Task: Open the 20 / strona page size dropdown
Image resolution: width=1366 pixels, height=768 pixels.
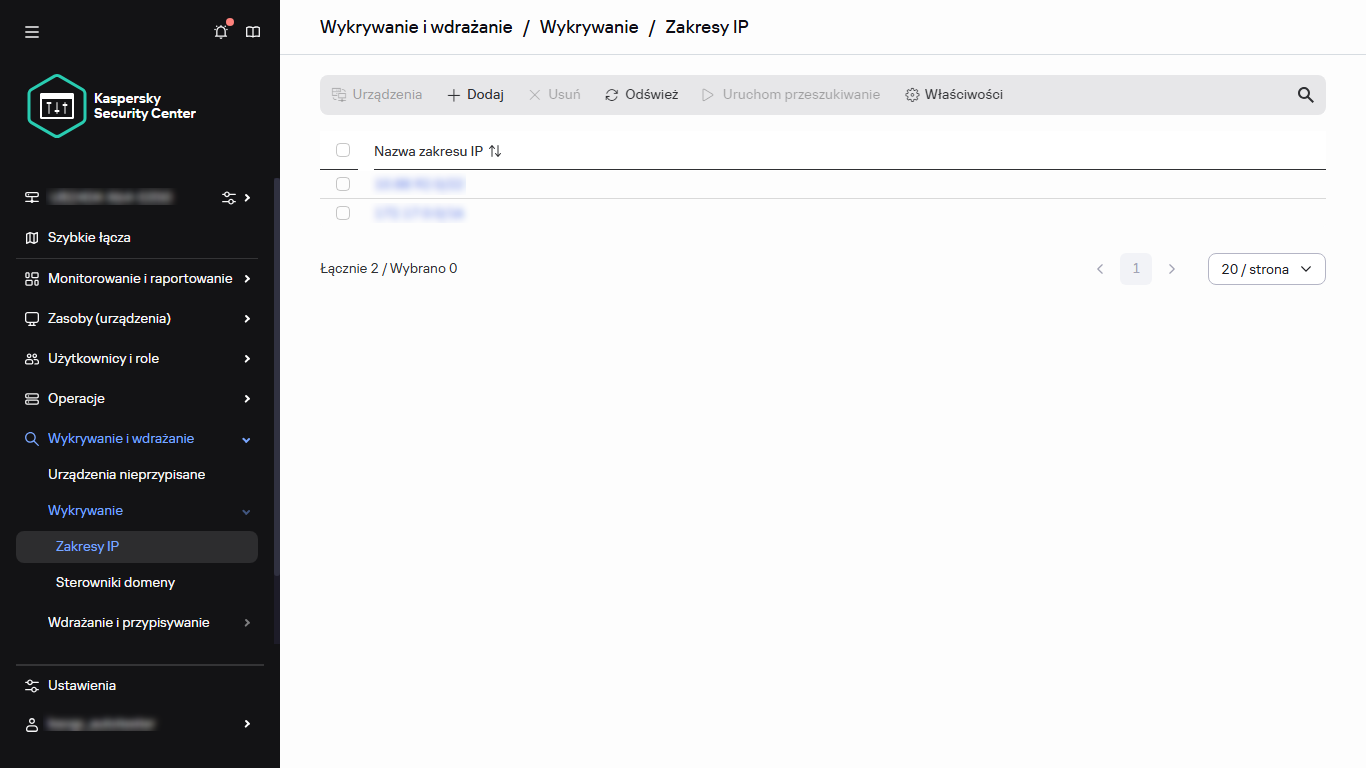Action: pyautogui.click(x=1266, y=268)
